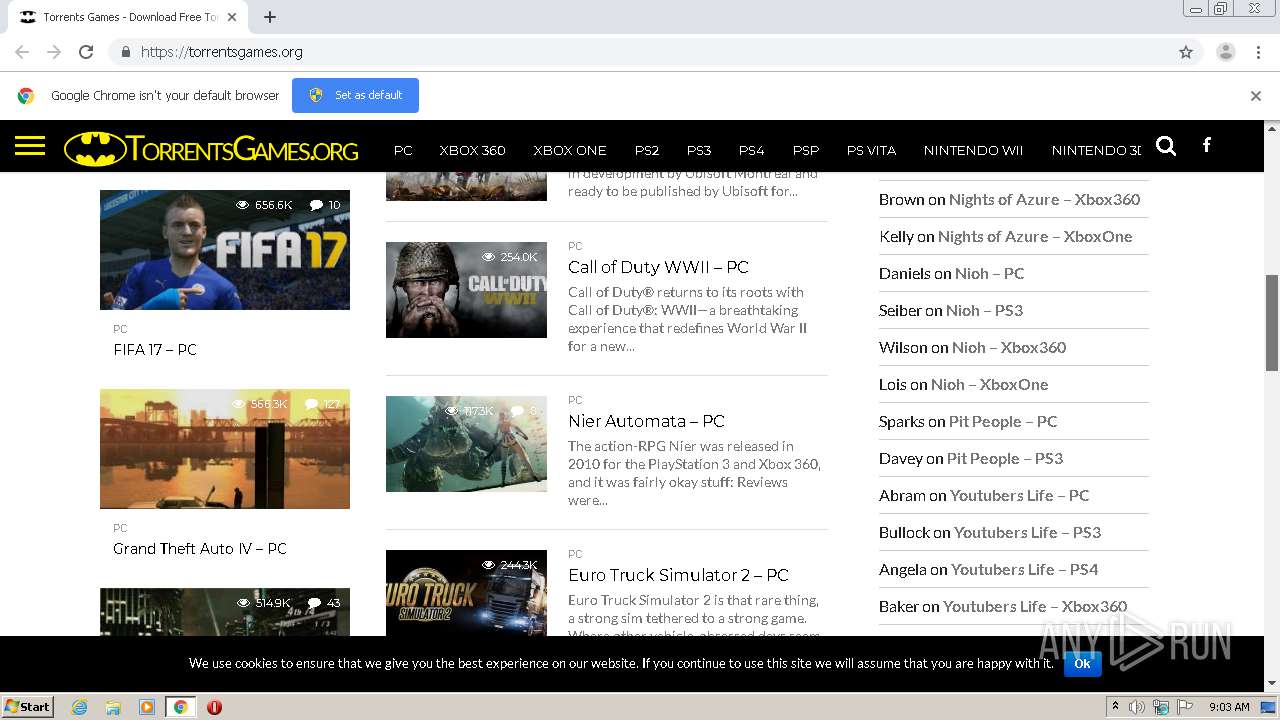This screenshot has height=720, width=1280.
Task: Open the Call of Duty WWII thumbnail
Action: [x=466, y=290]
